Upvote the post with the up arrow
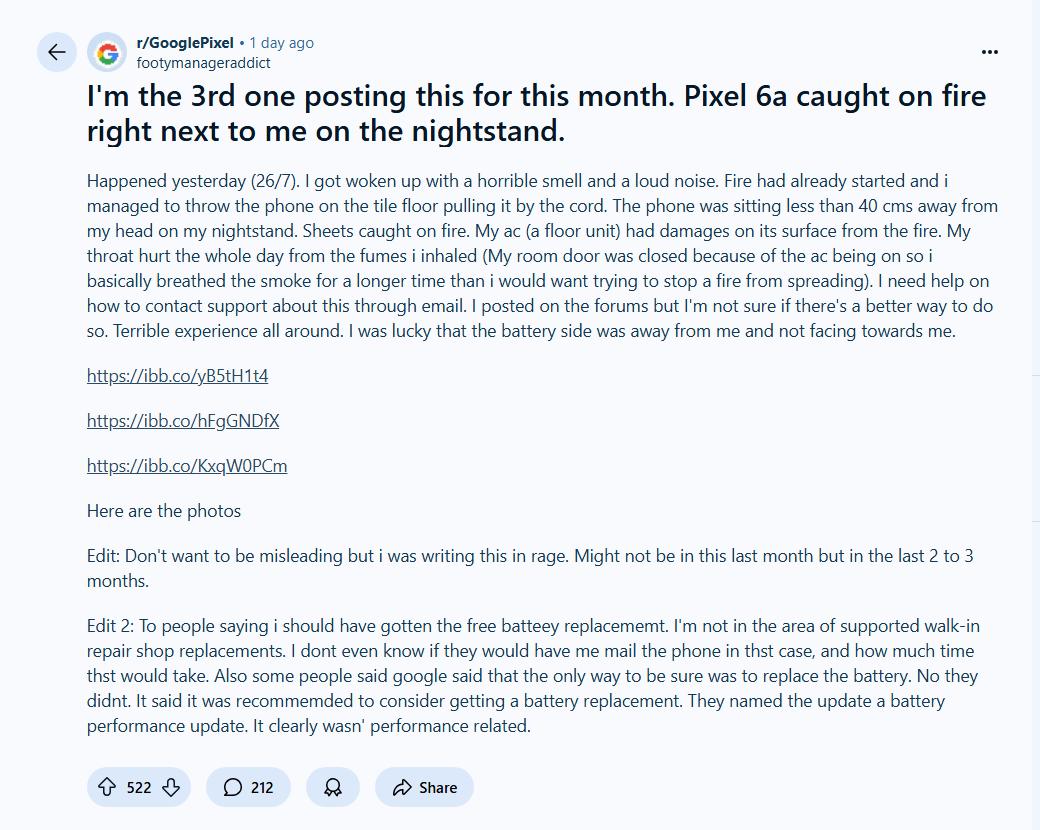1040x830 pixels. tap(106, 787)
